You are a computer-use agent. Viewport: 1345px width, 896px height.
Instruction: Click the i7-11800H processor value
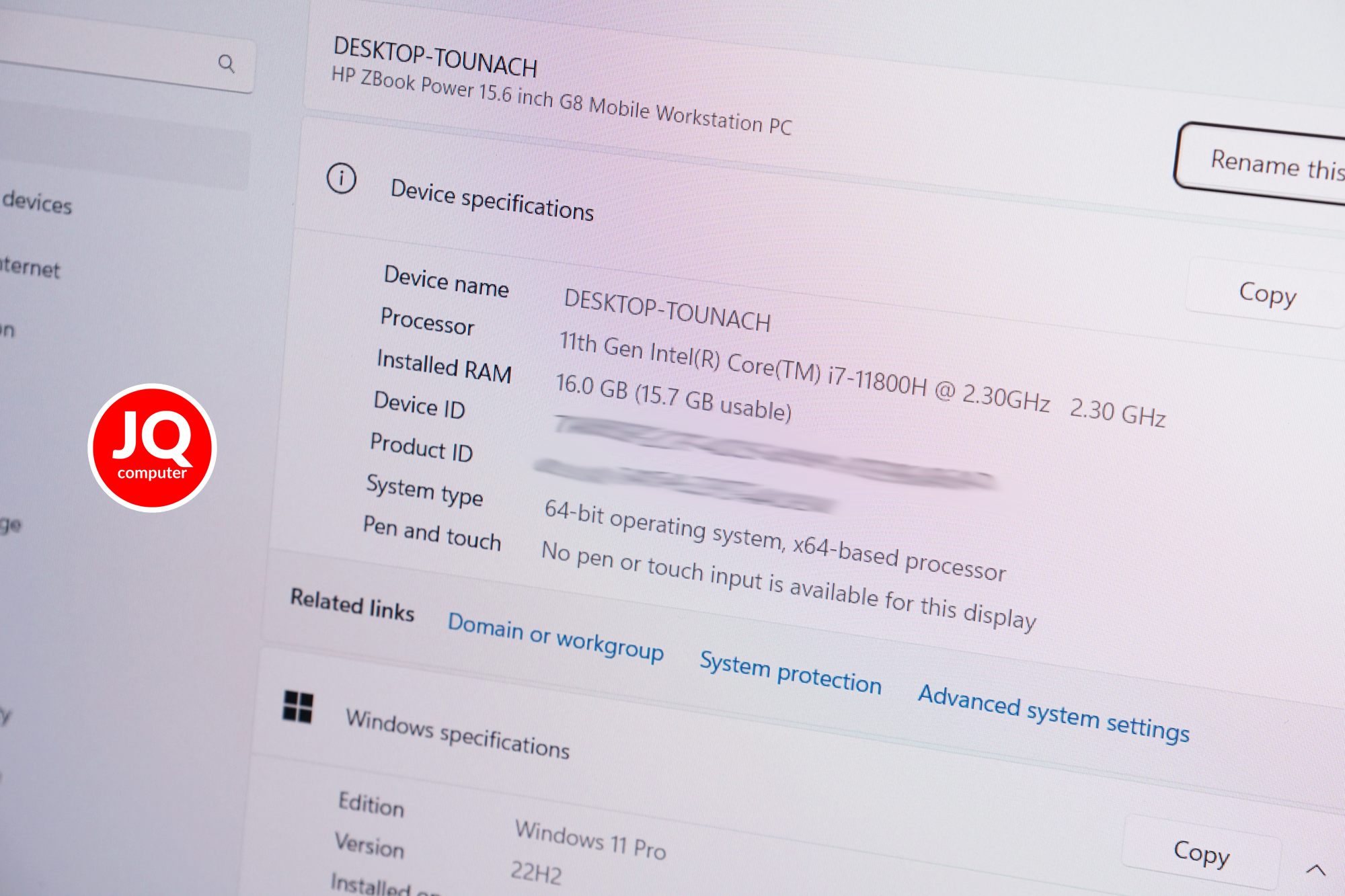point(862,379)
